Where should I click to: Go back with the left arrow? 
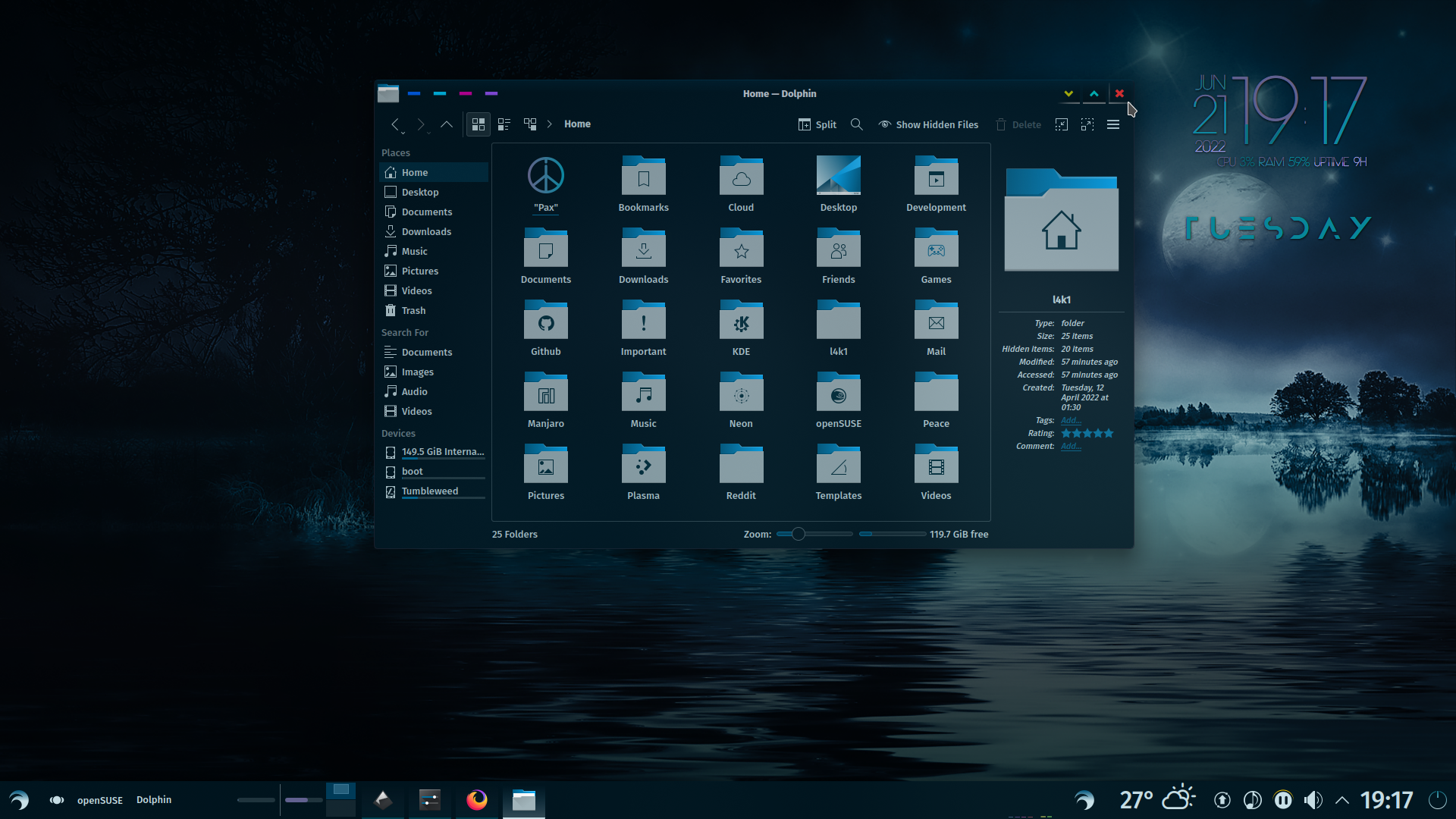pyautogui.click(x=394, y=124)
